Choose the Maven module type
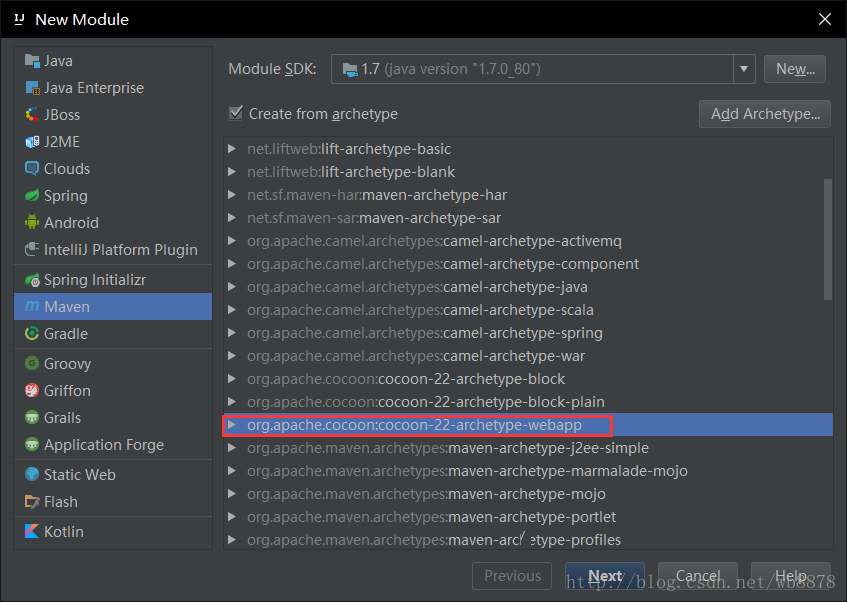This screenshot has width=847, height=602. [x=113, y=306]
